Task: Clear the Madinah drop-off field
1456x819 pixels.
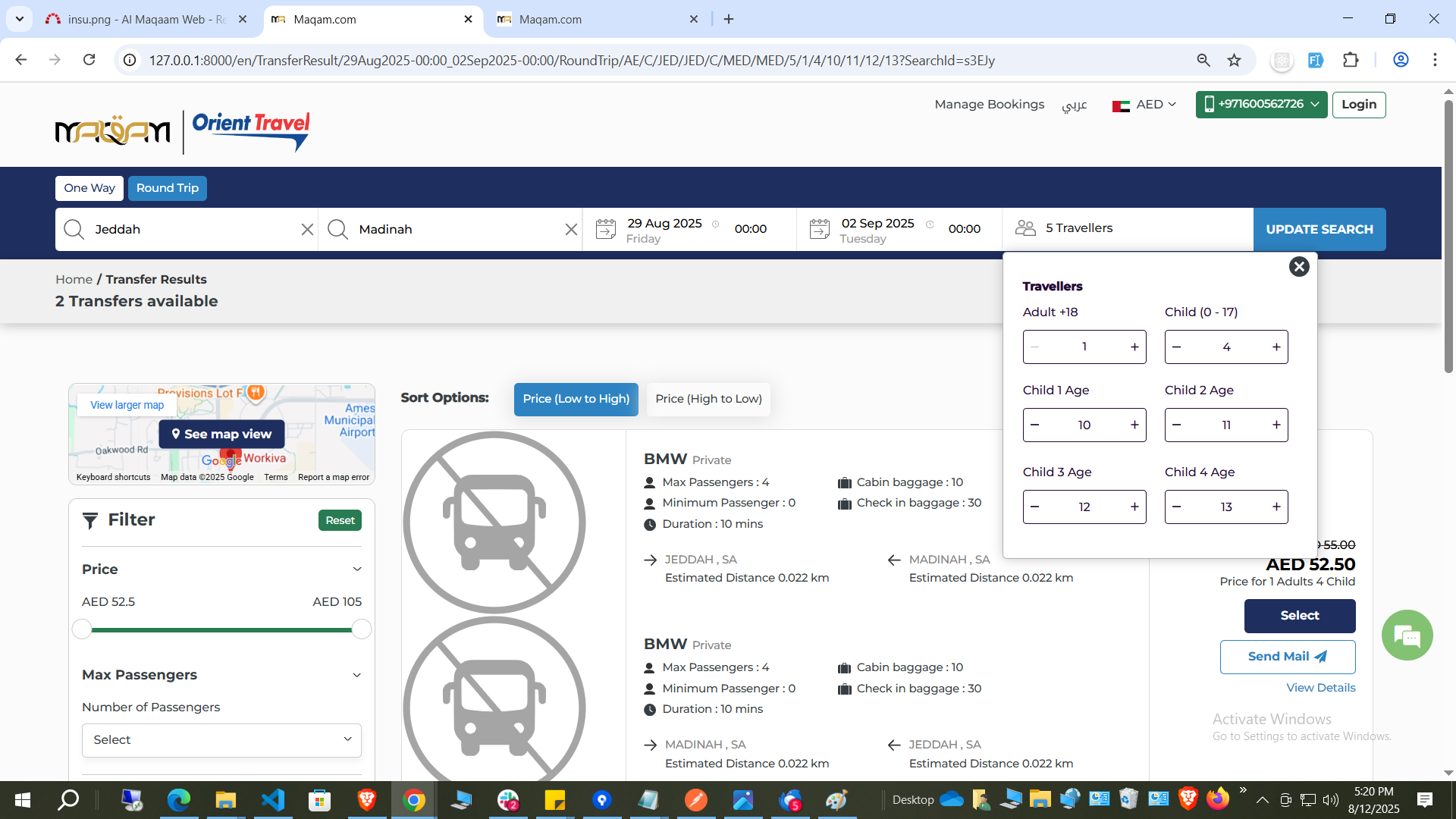Action: click(571, 229)
